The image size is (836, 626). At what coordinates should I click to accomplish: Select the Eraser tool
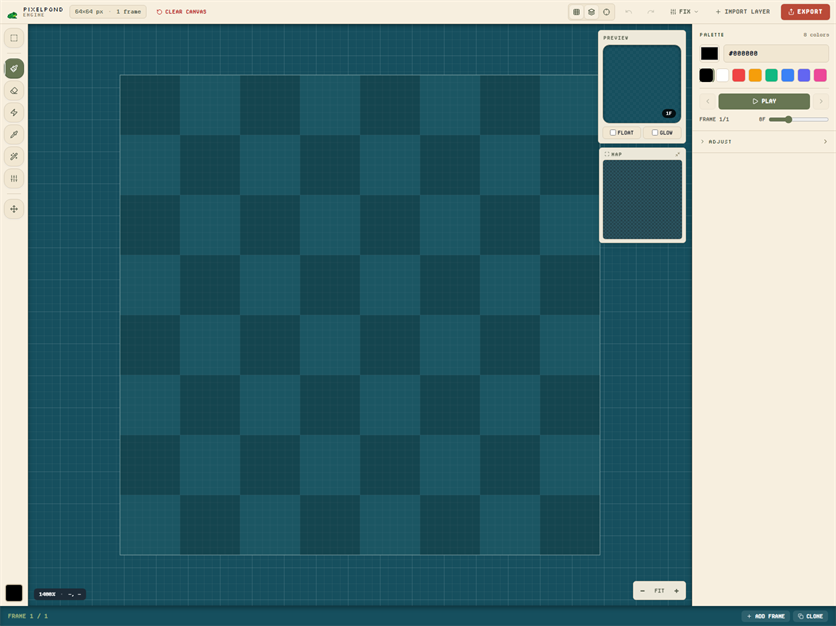14,91
